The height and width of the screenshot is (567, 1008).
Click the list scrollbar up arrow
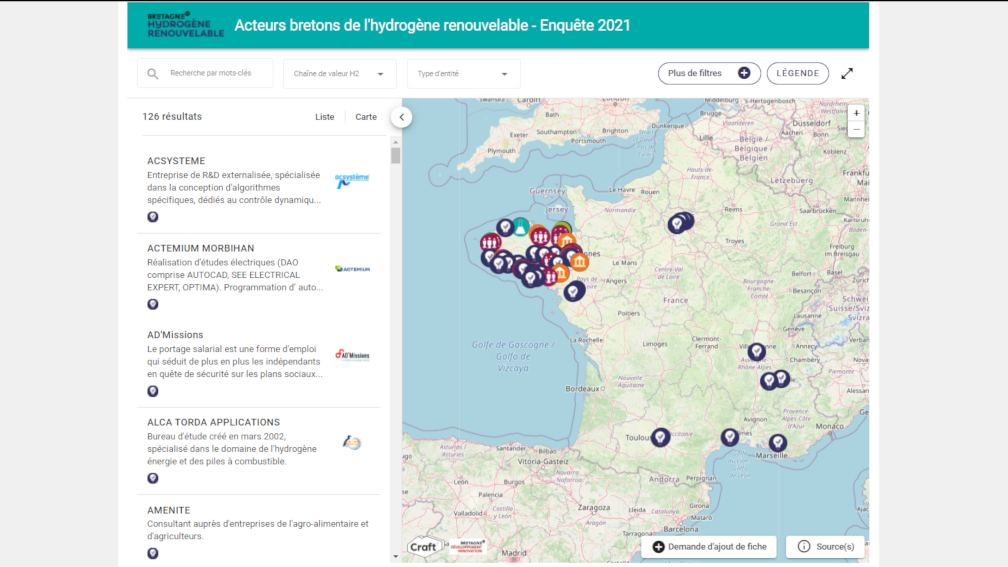(x=395, y=142)
